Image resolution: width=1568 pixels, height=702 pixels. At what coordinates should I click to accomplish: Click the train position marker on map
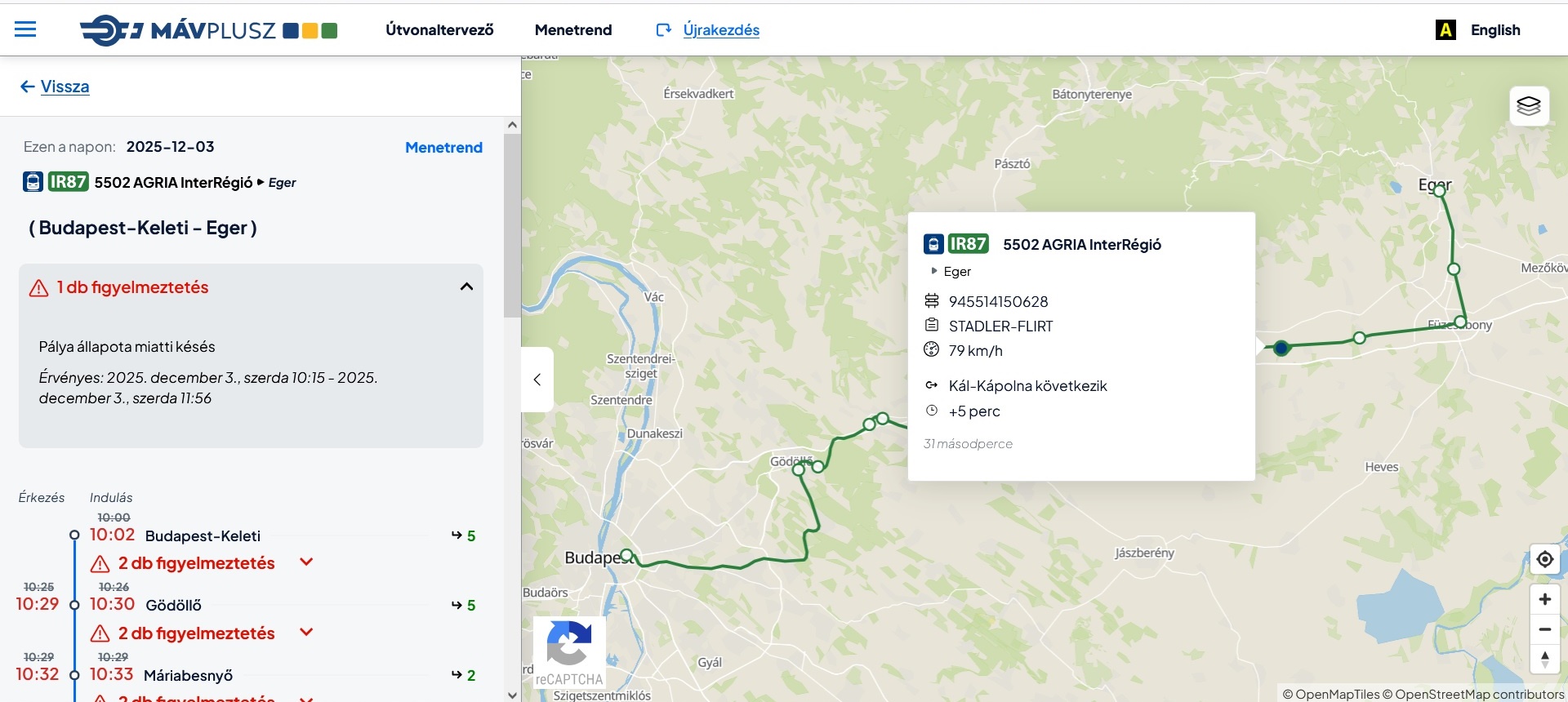coord(1281,348)
